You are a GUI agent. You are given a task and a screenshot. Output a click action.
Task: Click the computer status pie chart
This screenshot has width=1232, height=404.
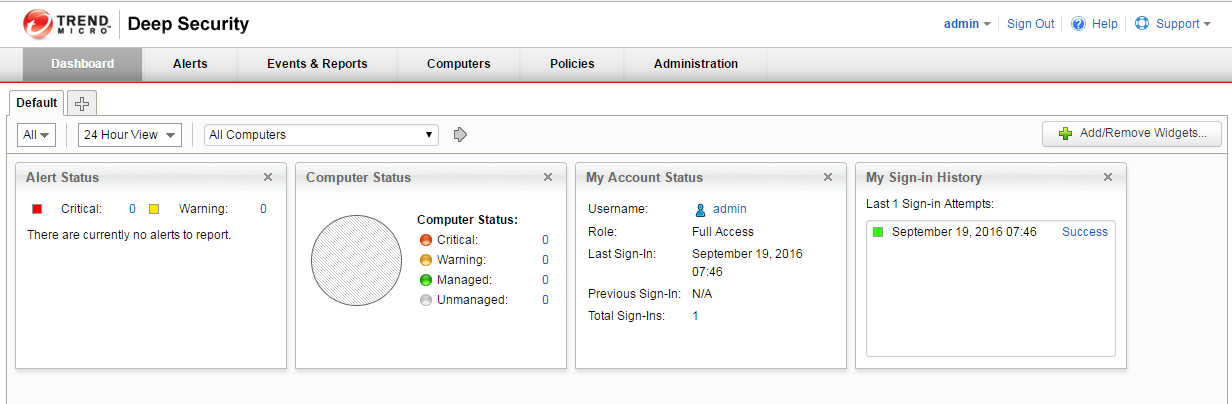(356, 260)
